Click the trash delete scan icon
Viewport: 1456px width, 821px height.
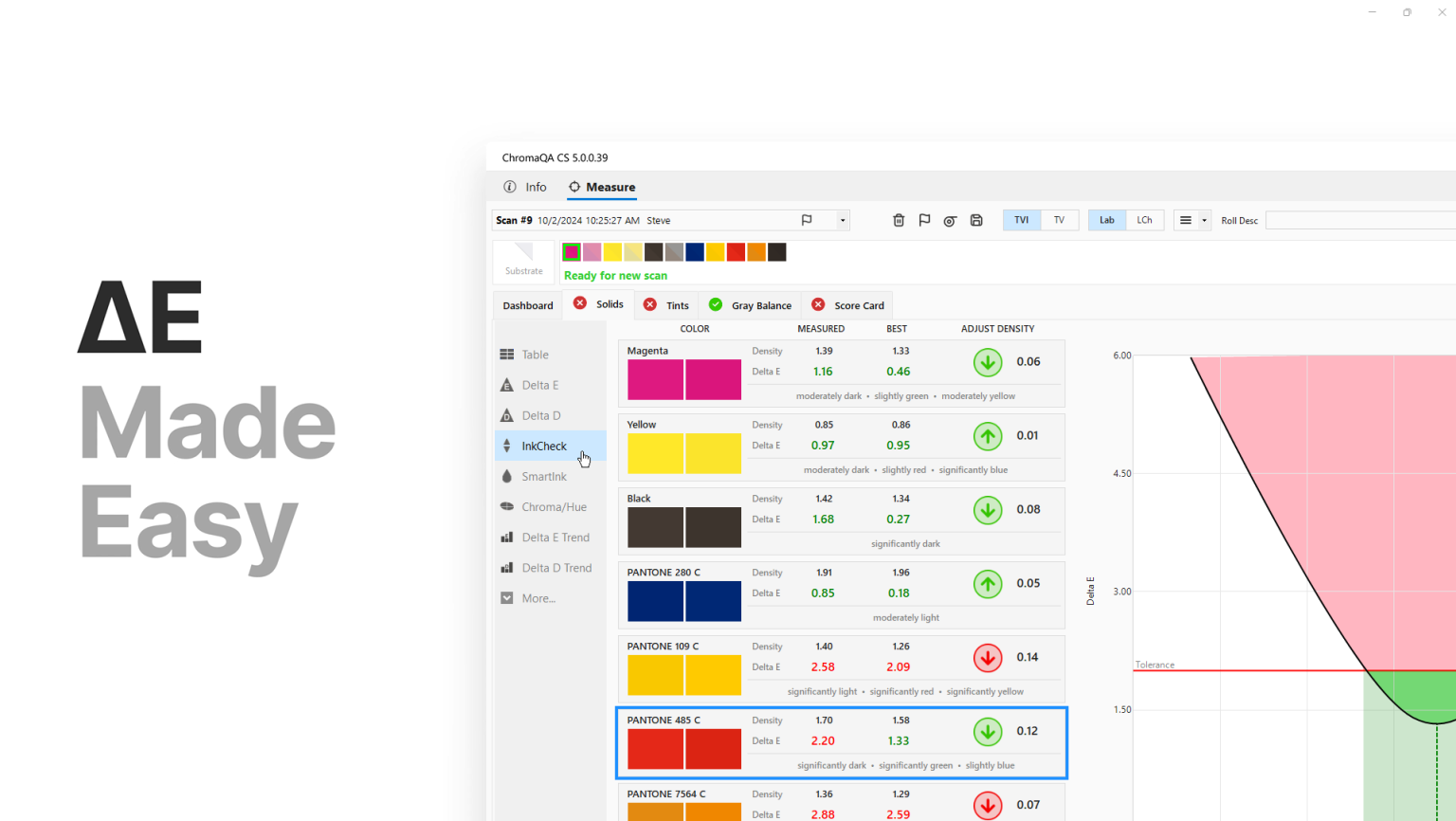pyautogui.click(x=899, y=221)
